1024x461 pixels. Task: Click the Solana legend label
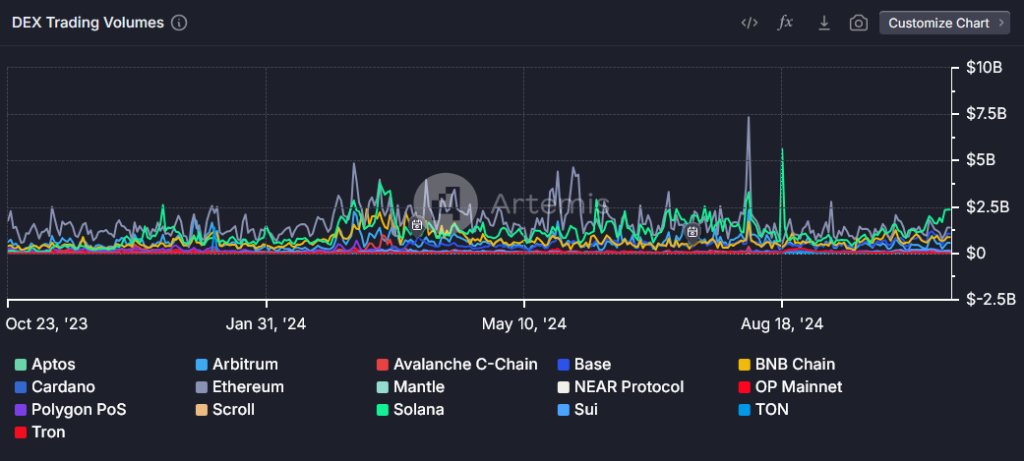(x=419, y=409)
